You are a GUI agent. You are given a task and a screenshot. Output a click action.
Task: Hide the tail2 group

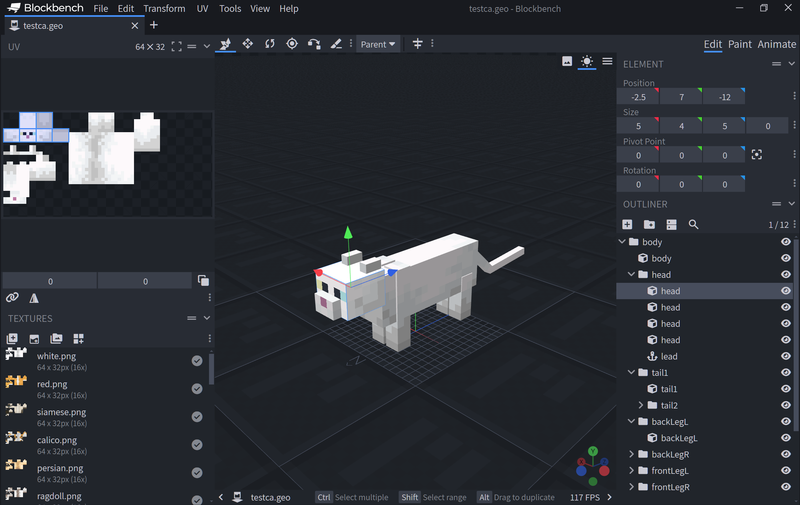(786, 405)
